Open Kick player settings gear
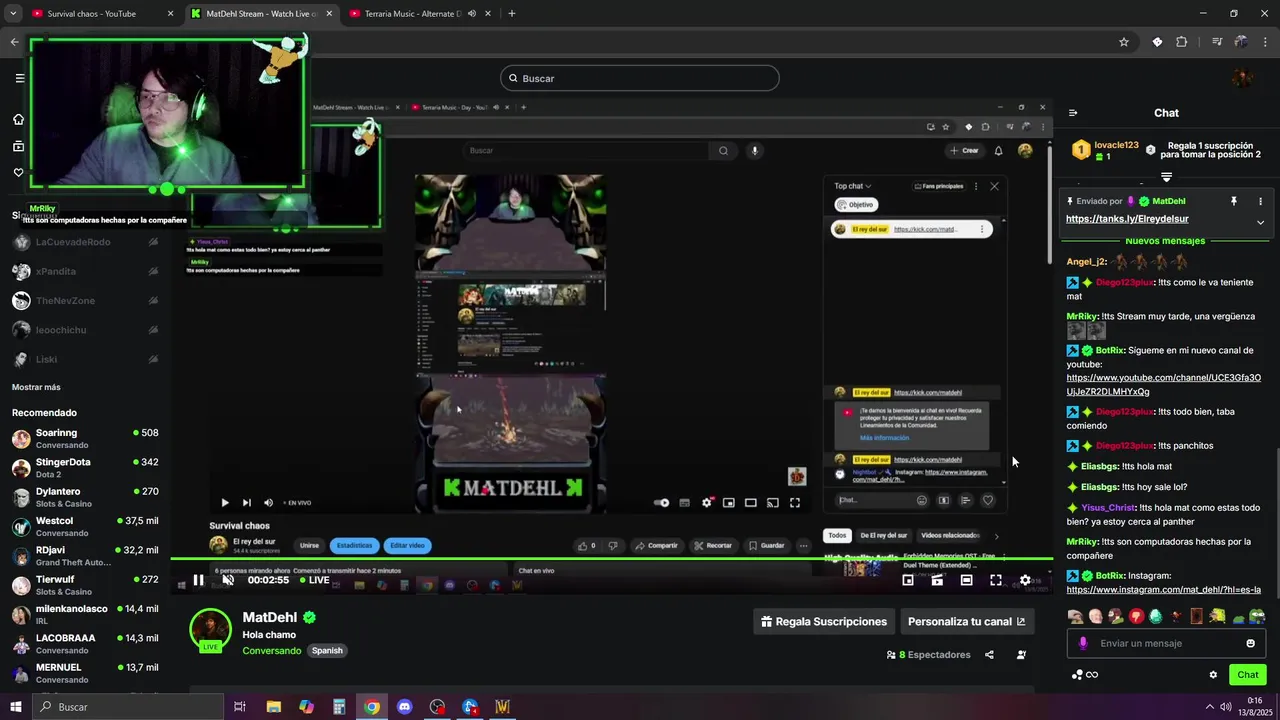 click(1025, 580)
